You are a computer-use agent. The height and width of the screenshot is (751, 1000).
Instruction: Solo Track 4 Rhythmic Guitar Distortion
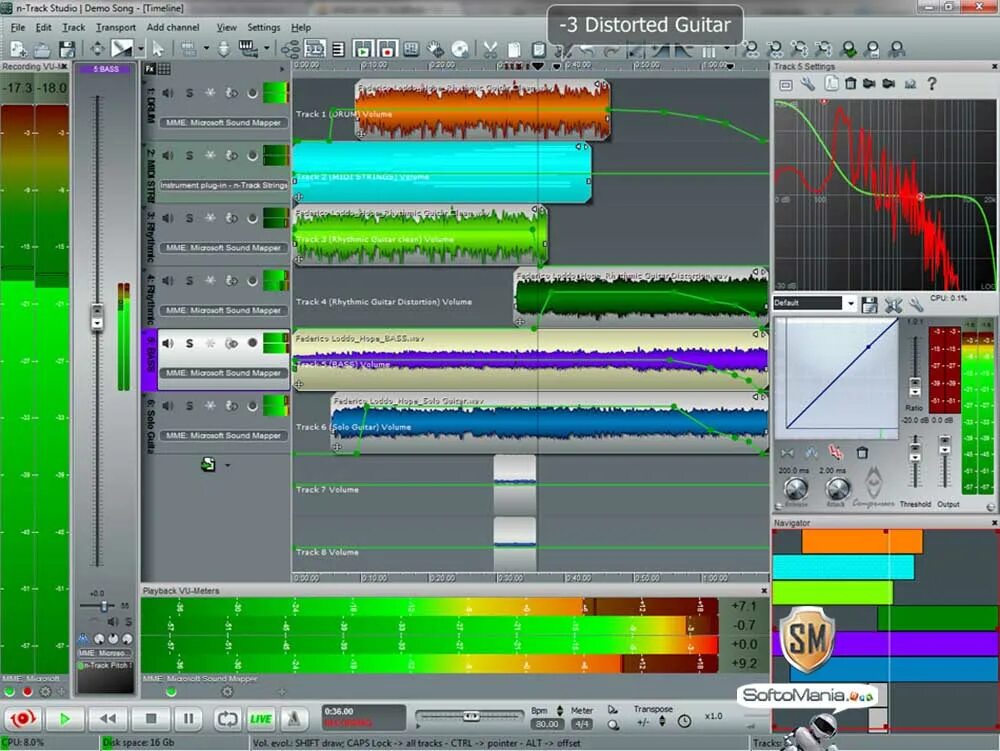pos(189,281)
